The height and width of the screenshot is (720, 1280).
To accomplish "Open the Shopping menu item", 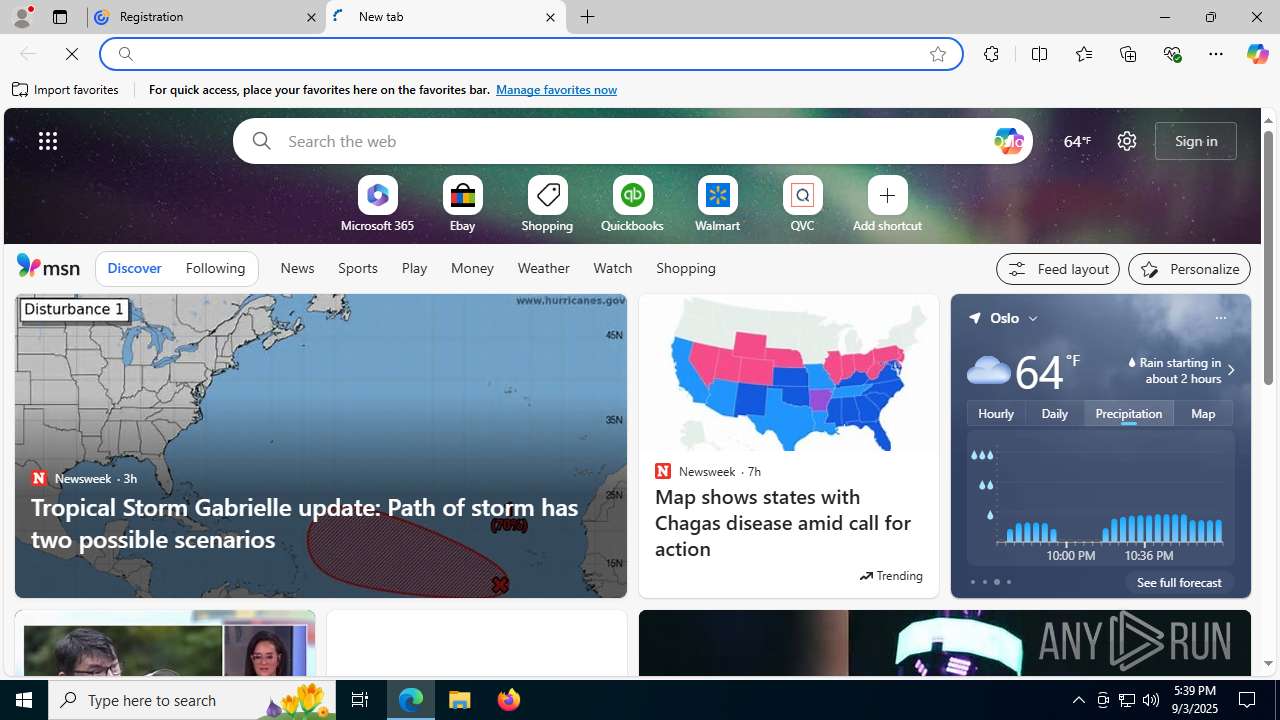I will click(686, 268).
